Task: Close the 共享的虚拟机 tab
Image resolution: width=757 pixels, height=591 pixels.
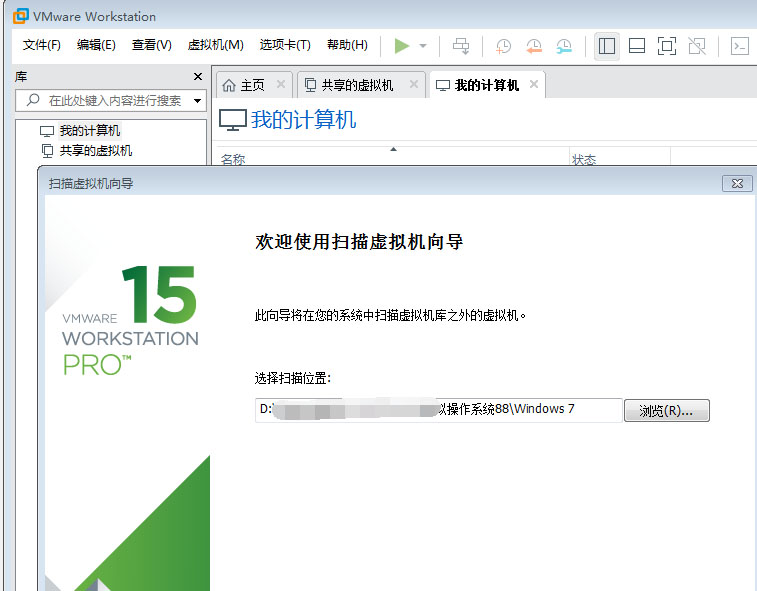Action: click(x=414, y=84)
